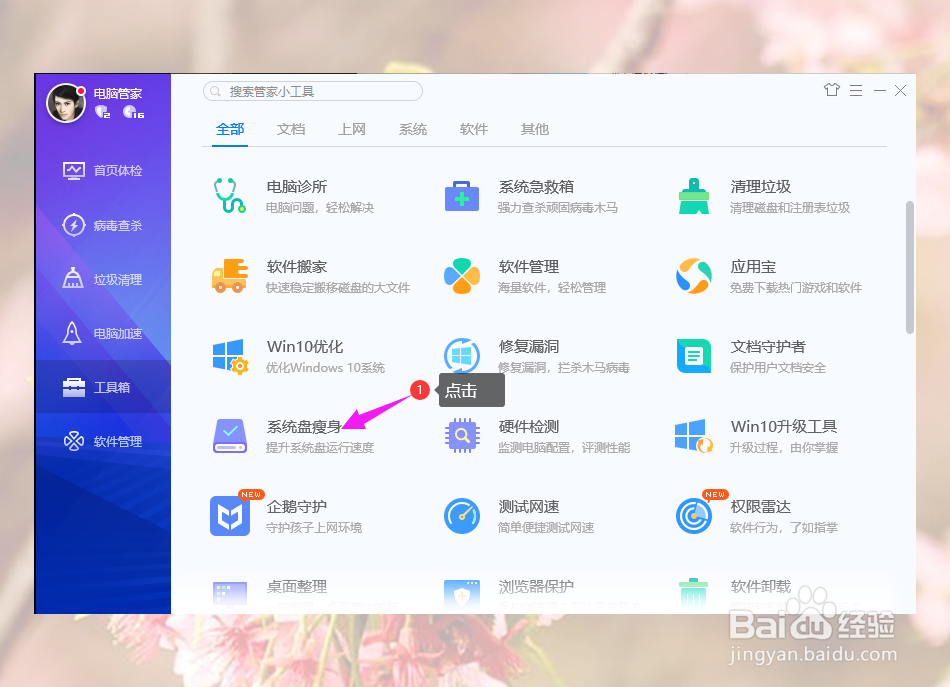Launch the 清理垃圾 broom icon
Viewport: 950px width, 687px height.
[x=694, y=196]
